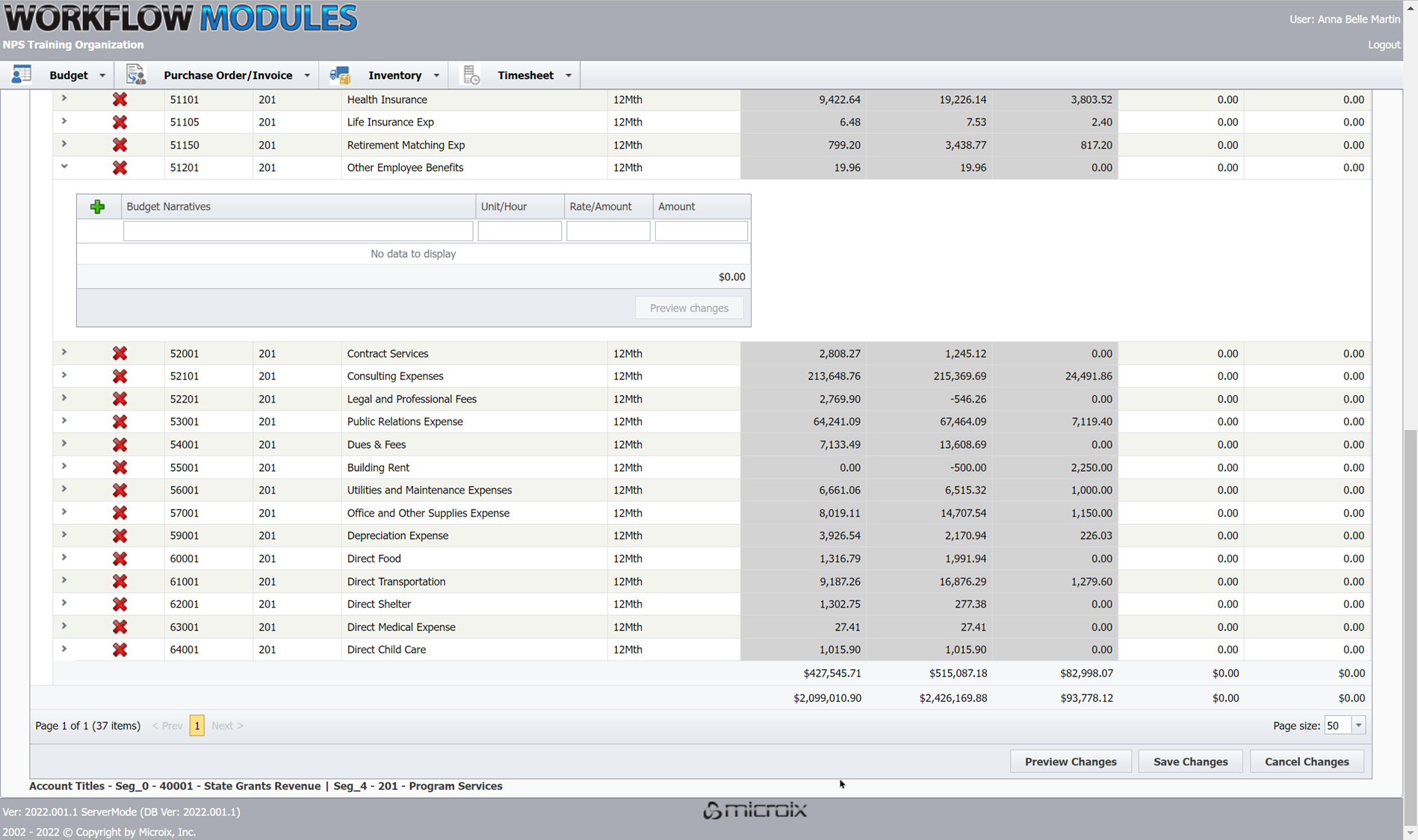Open the Page size dropdown
This screenshot has width=1418, height=840.
(x=1358, y=726)
